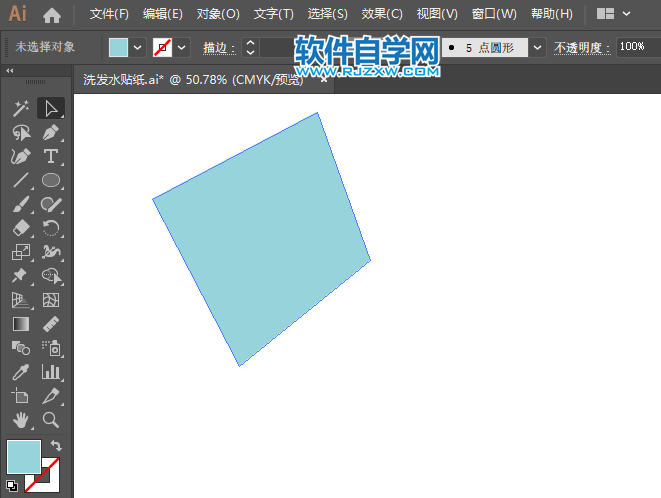This screenshot has height=498, width=661.
Task: Open the 5 点圆形 brush dropdown
Action: tap(537, 48)
